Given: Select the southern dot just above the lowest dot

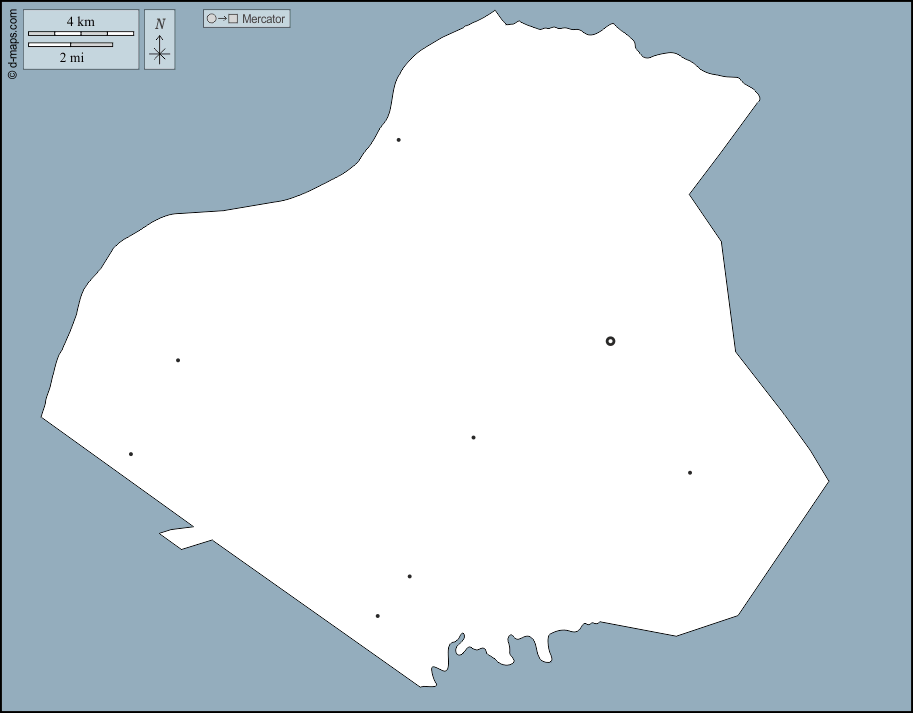Looking at the screenshot, I should point(409,576).
